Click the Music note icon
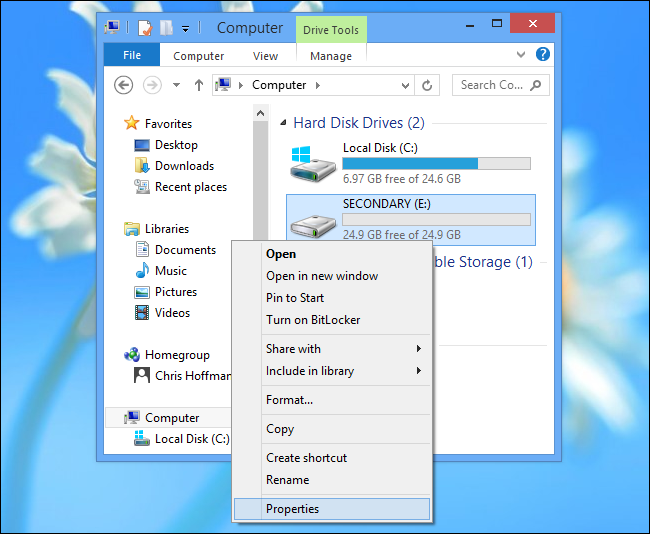 pyautogui.click(x=142, y=270)
